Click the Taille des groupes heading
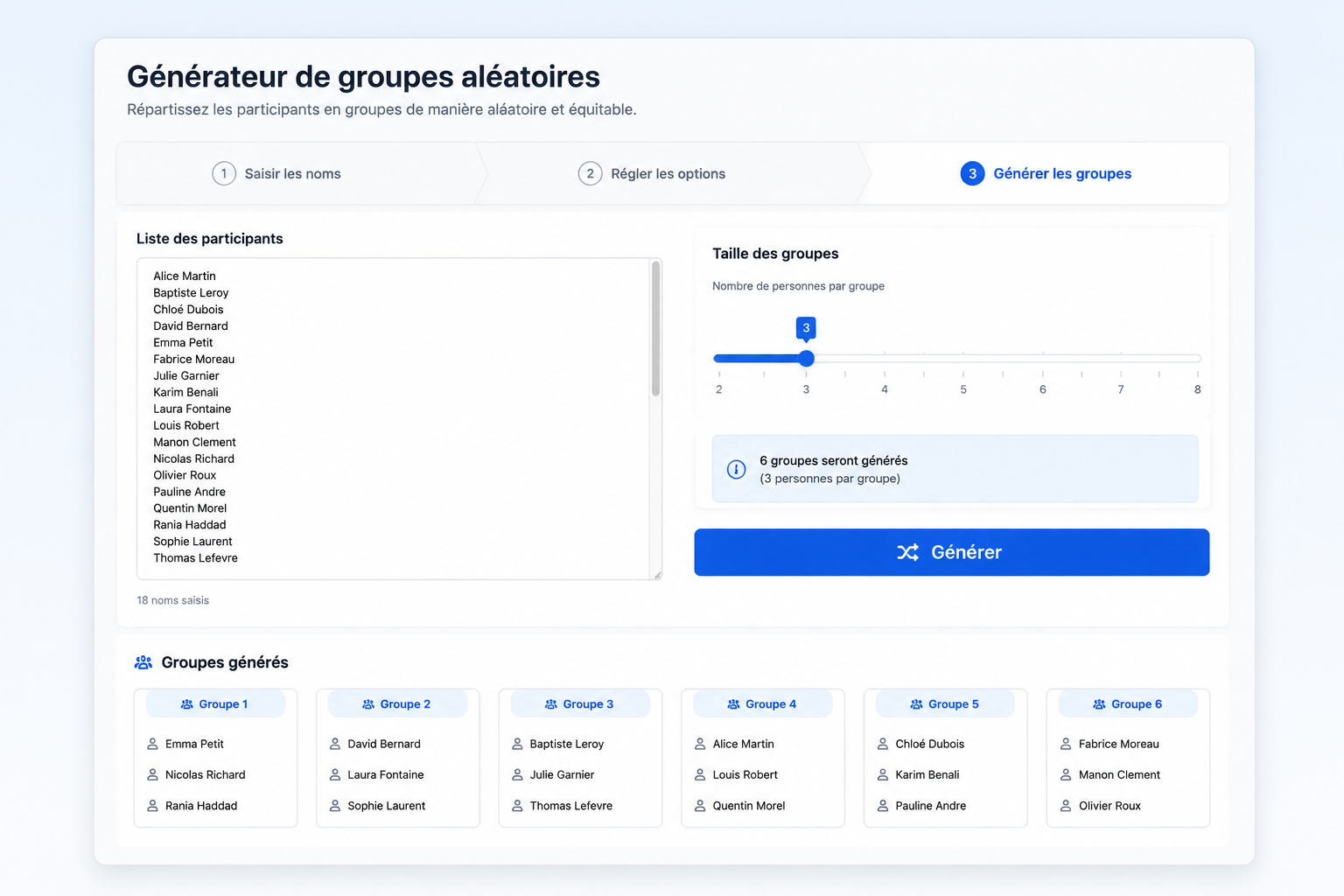 (775, 254)
